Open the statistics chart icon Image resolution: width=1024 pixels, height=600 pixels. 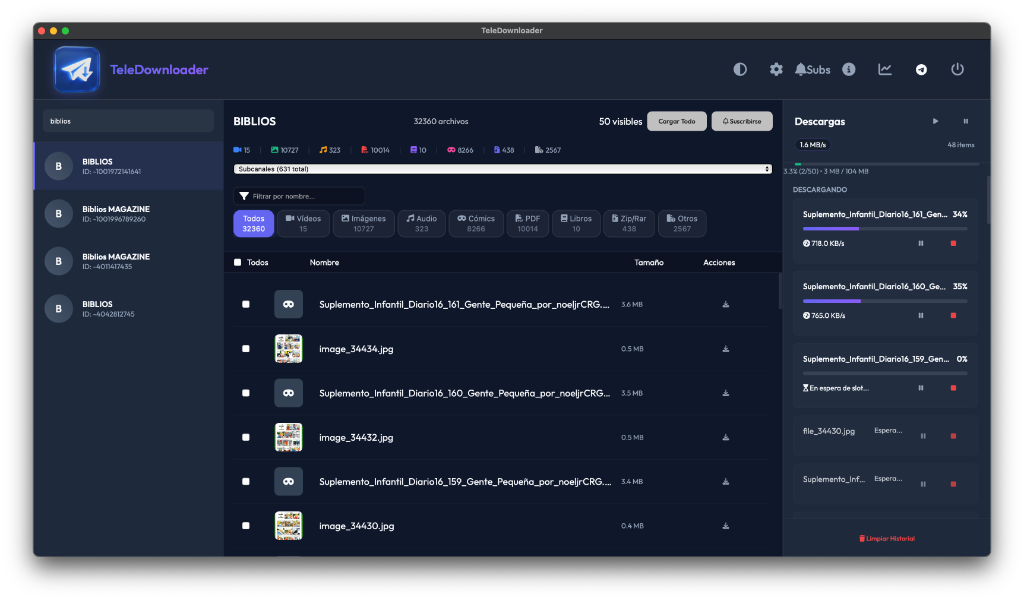click(885, 69)
